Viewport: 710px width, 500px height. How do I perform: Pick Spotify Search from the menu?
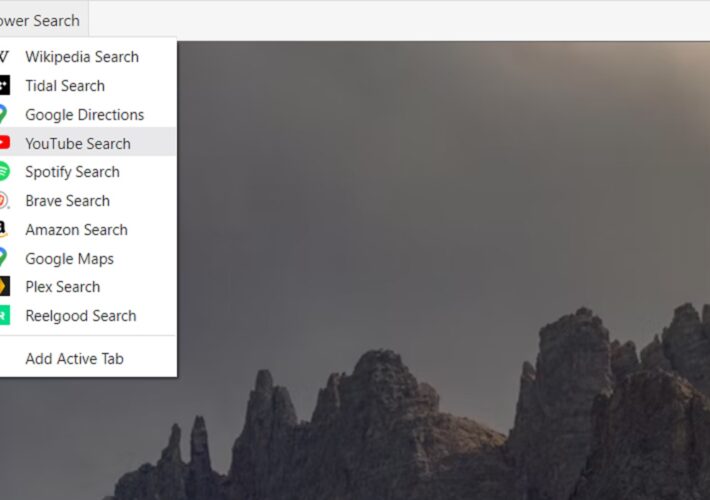[x=88, y=172]
